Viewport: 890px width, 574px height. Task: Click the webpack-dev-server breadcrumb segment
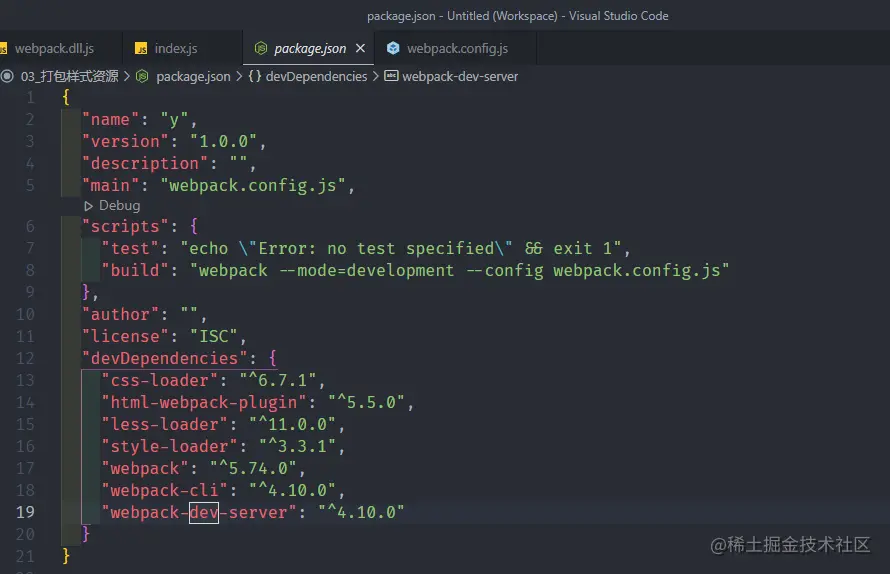[x=460, y=77]
